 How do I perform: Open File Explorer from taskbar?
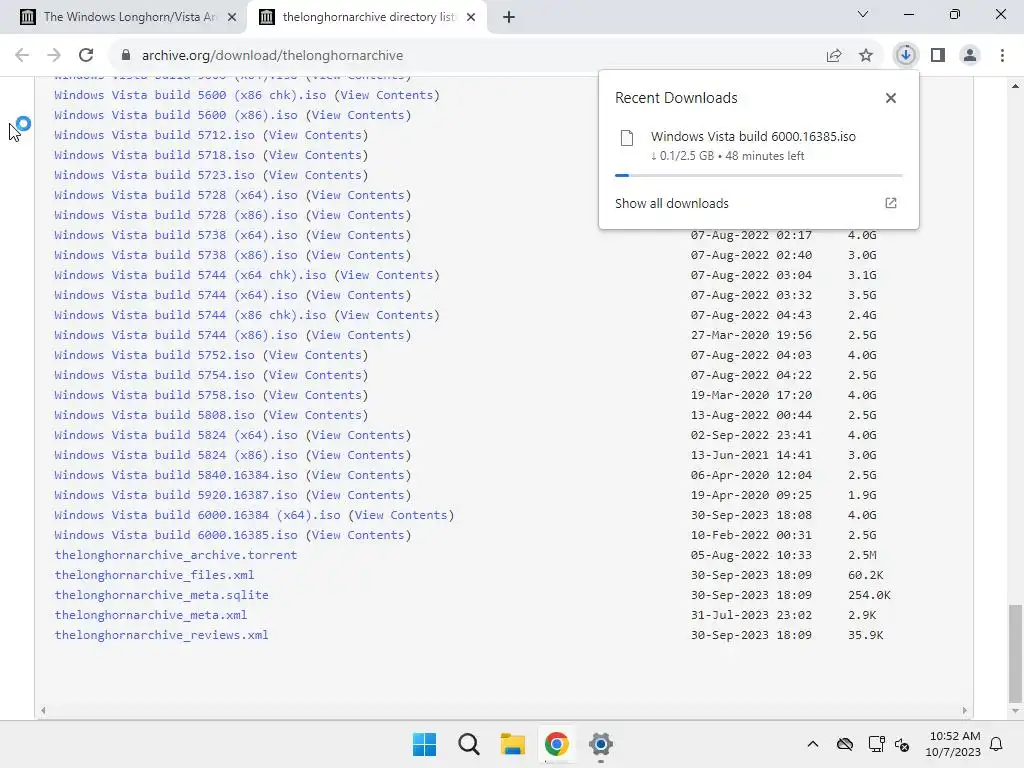[x=513, y=744]
